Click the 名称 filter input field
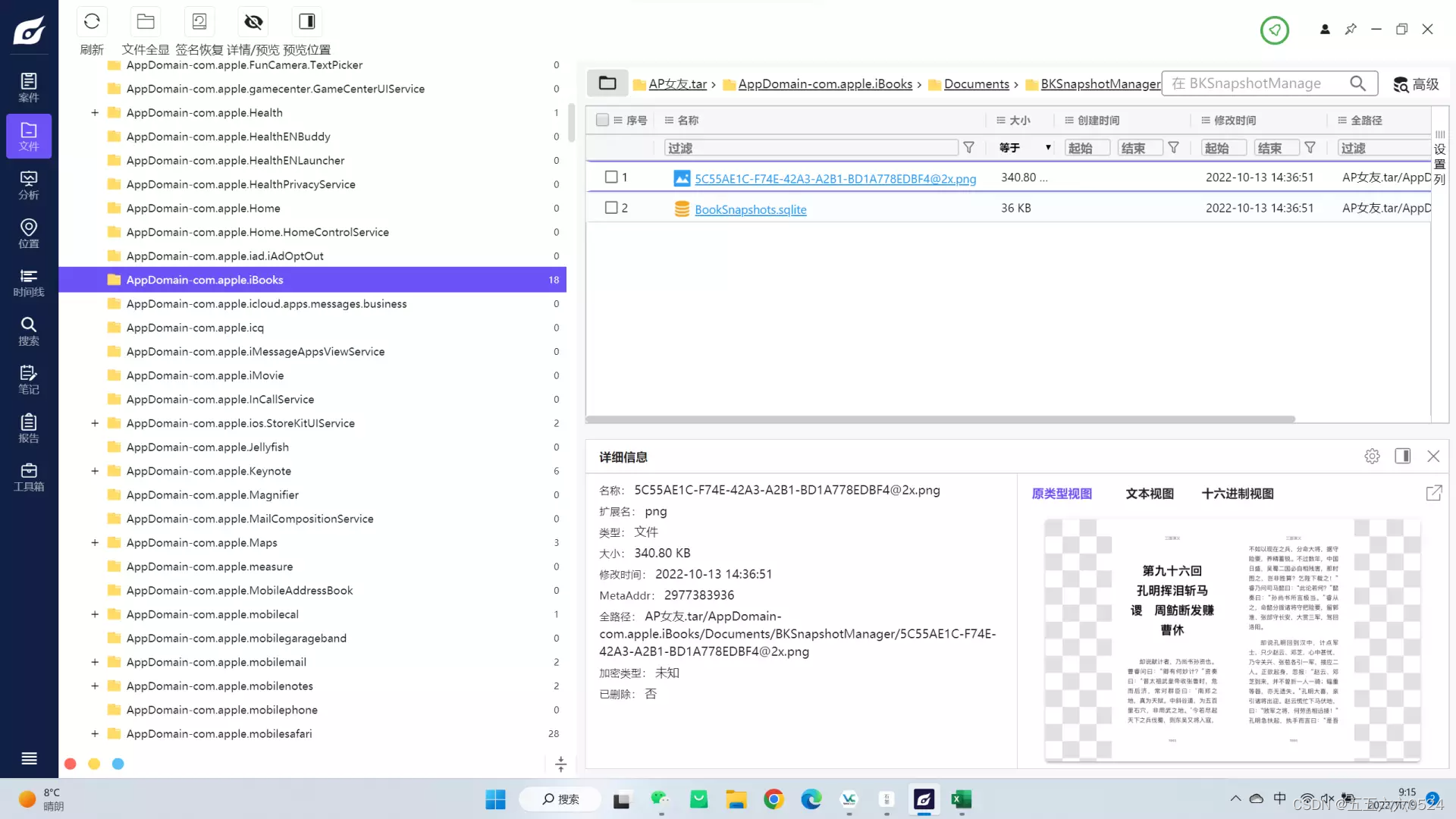Viewport: 1456px width, 819px height. (811, 148)
